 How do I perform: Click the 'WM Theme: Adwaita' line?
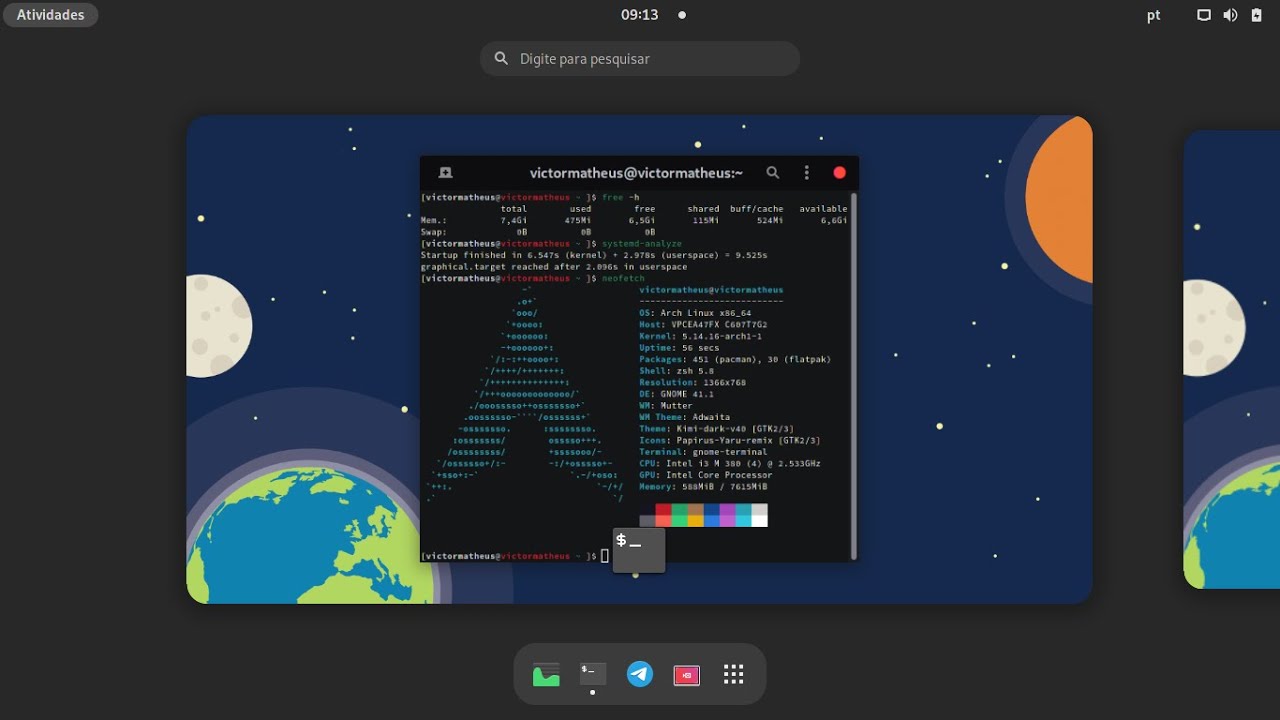684,417
